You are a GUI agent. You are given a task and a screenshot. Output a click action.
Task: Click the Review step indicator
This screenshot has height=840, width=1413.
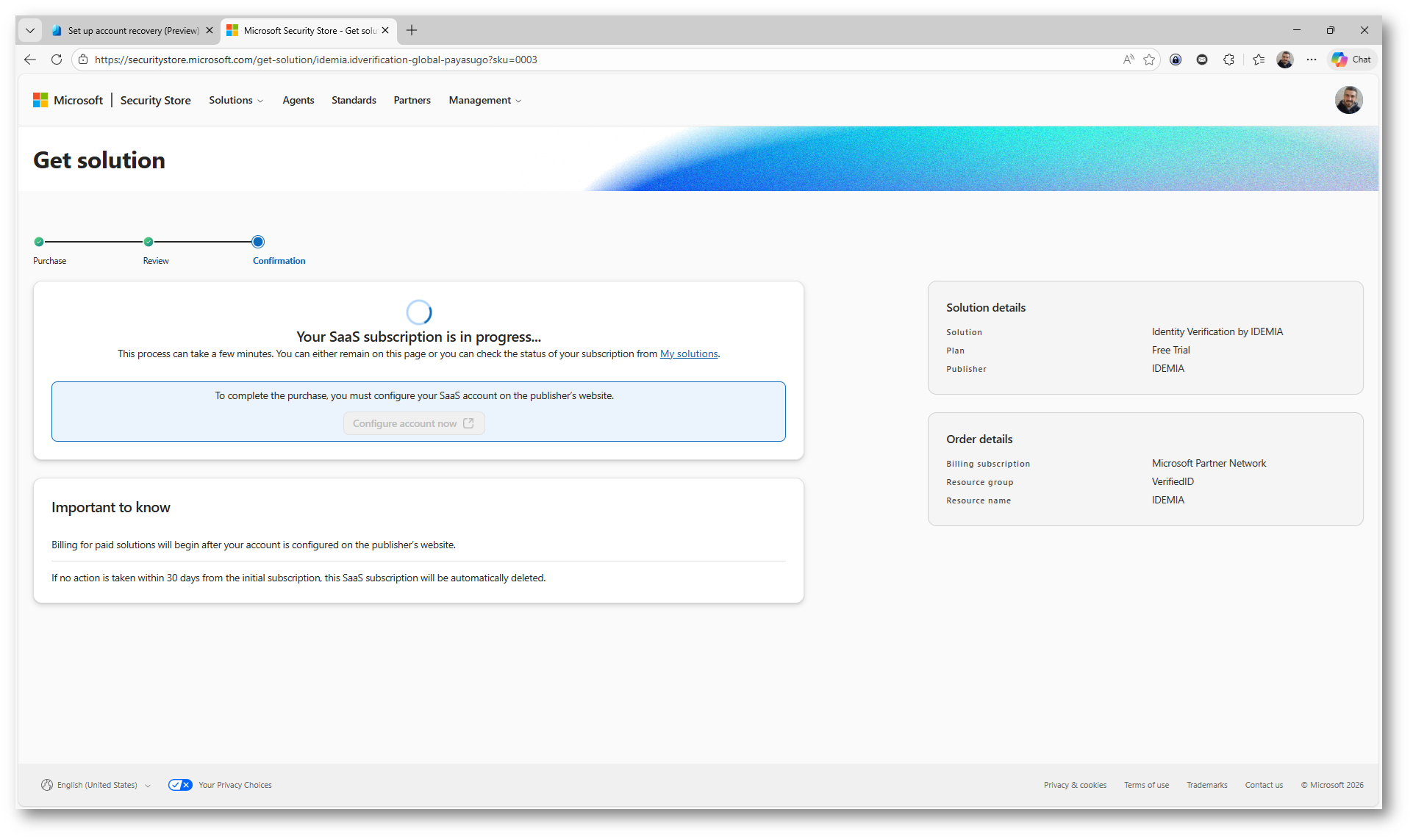coord(149,242)
